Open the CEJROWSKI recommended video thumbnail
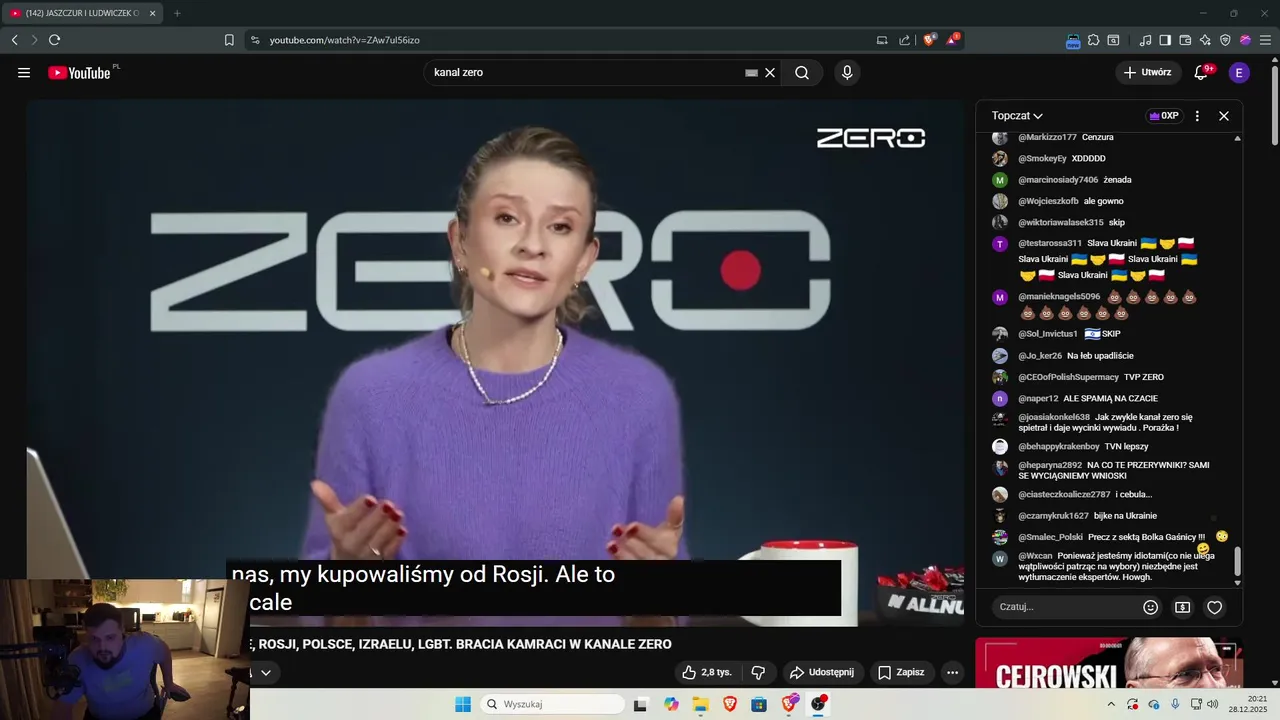Image resolution: width=1280 pixels, height=720 pixels. click(1109, 663)
